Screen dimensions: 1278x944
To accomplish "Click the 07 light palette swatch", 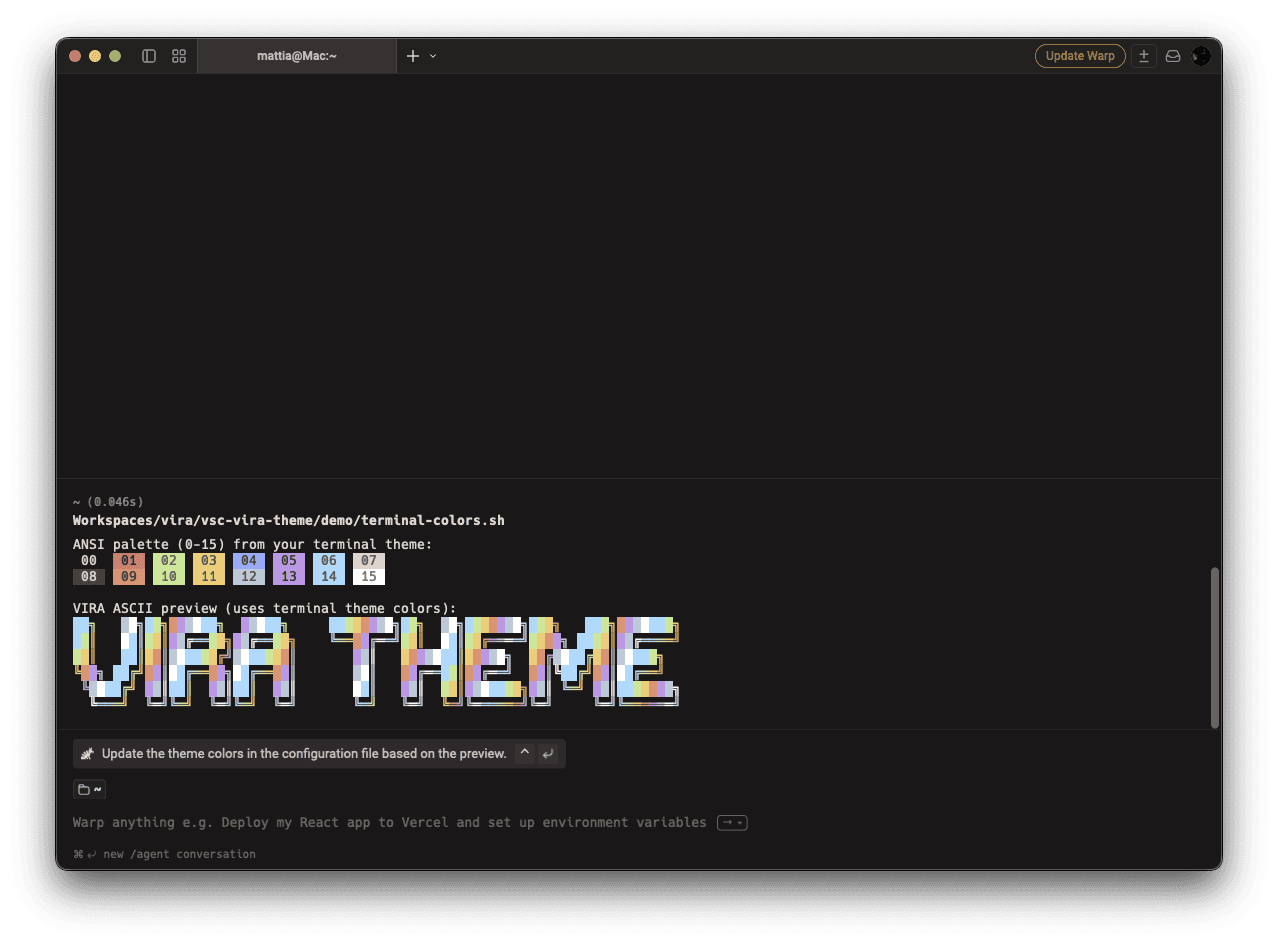I will pos(369,561).
